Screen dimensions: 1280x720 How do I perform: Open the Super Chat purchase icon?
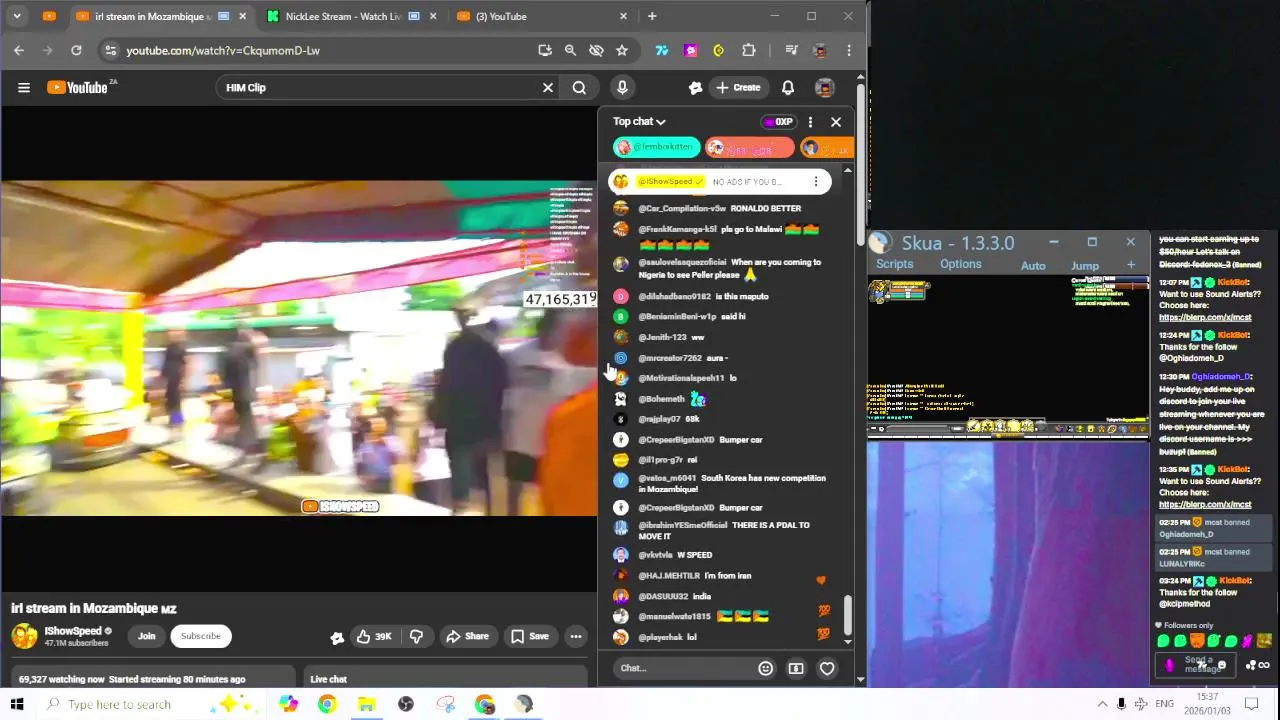pyautogui.click(x=796, y=668)
